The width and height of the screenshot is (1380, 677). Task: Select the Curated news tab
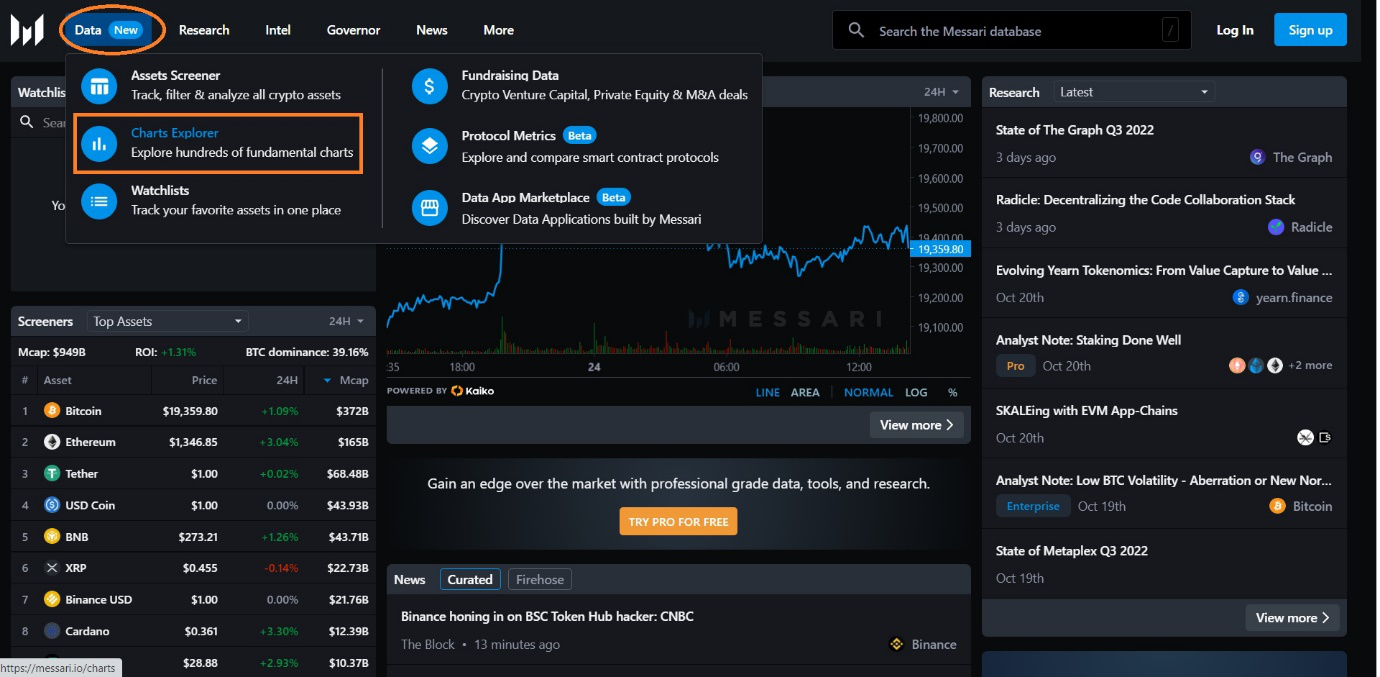(470, 579)
